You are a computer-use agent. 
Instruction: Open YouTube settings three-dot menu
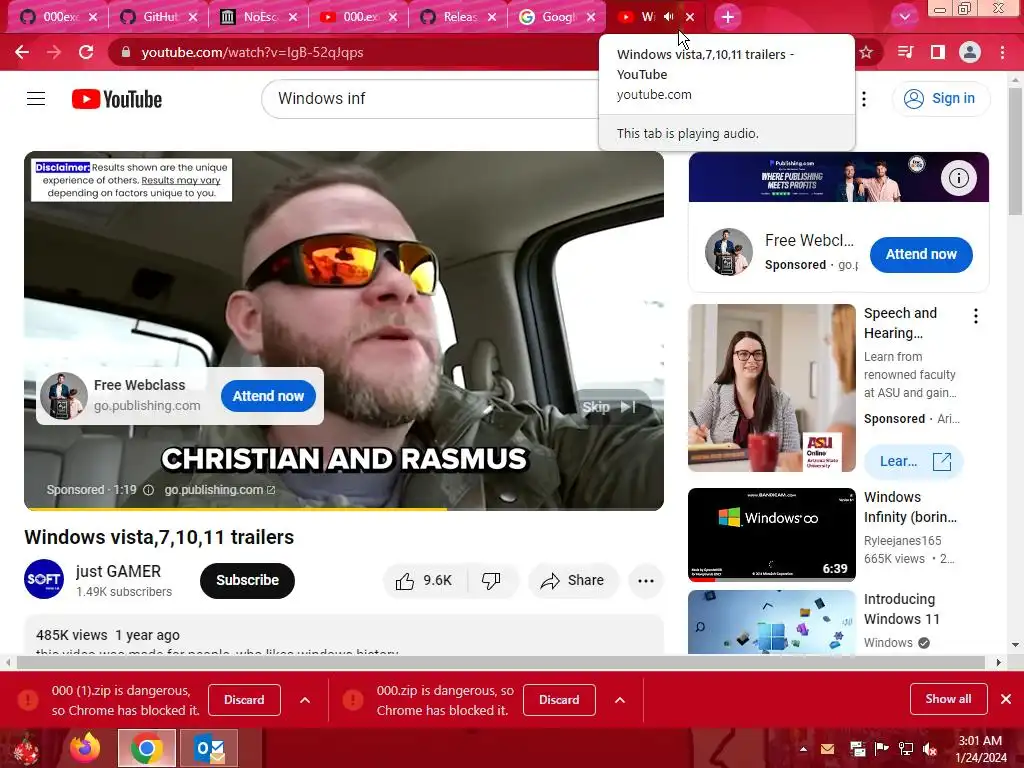pyautogui.click(x=864, y=99)
